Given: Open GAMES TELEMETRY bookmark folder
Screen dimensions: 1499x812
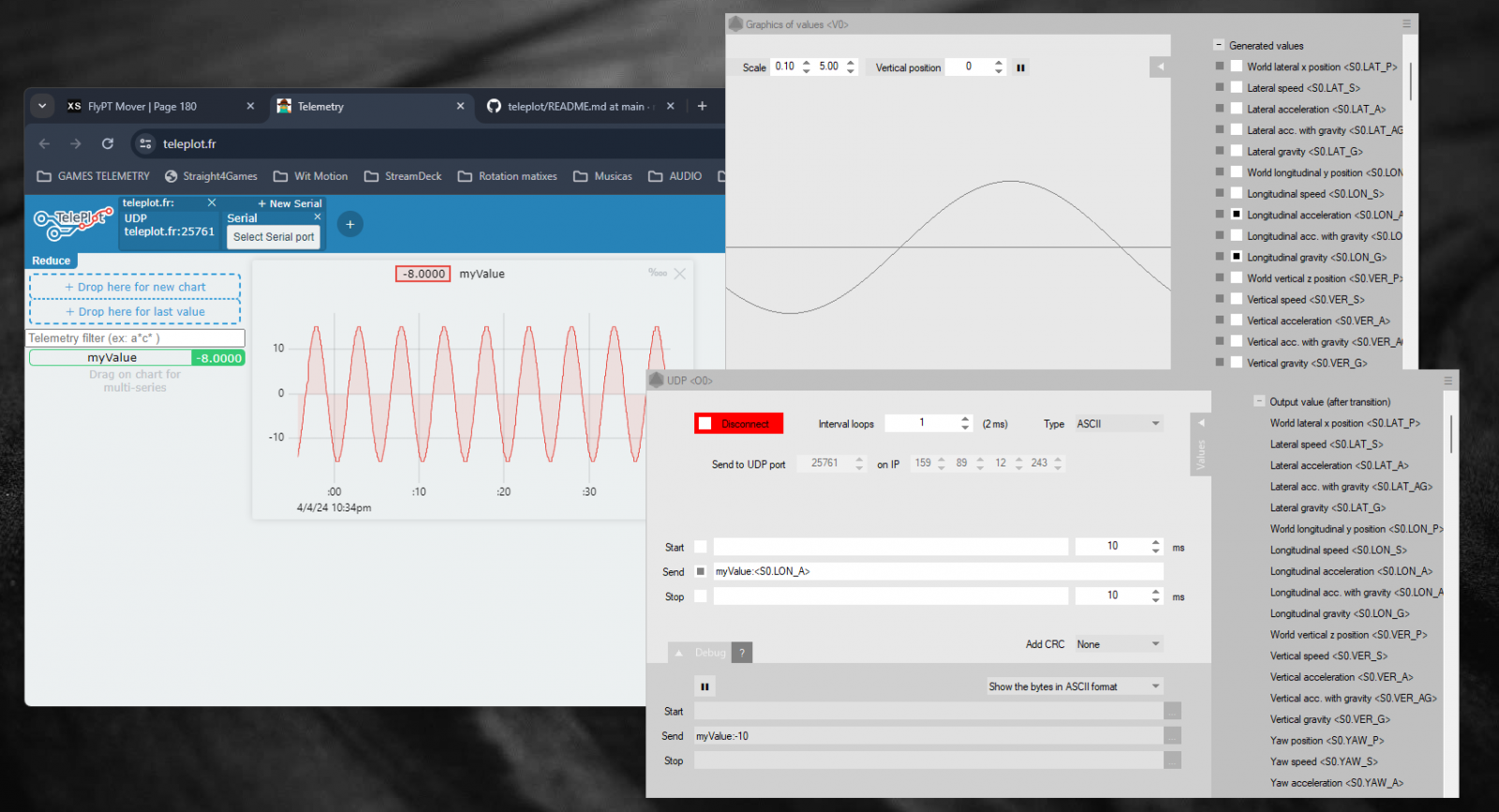Looking at the screenshot, I should pyautogui.click(x=93, y=176).
